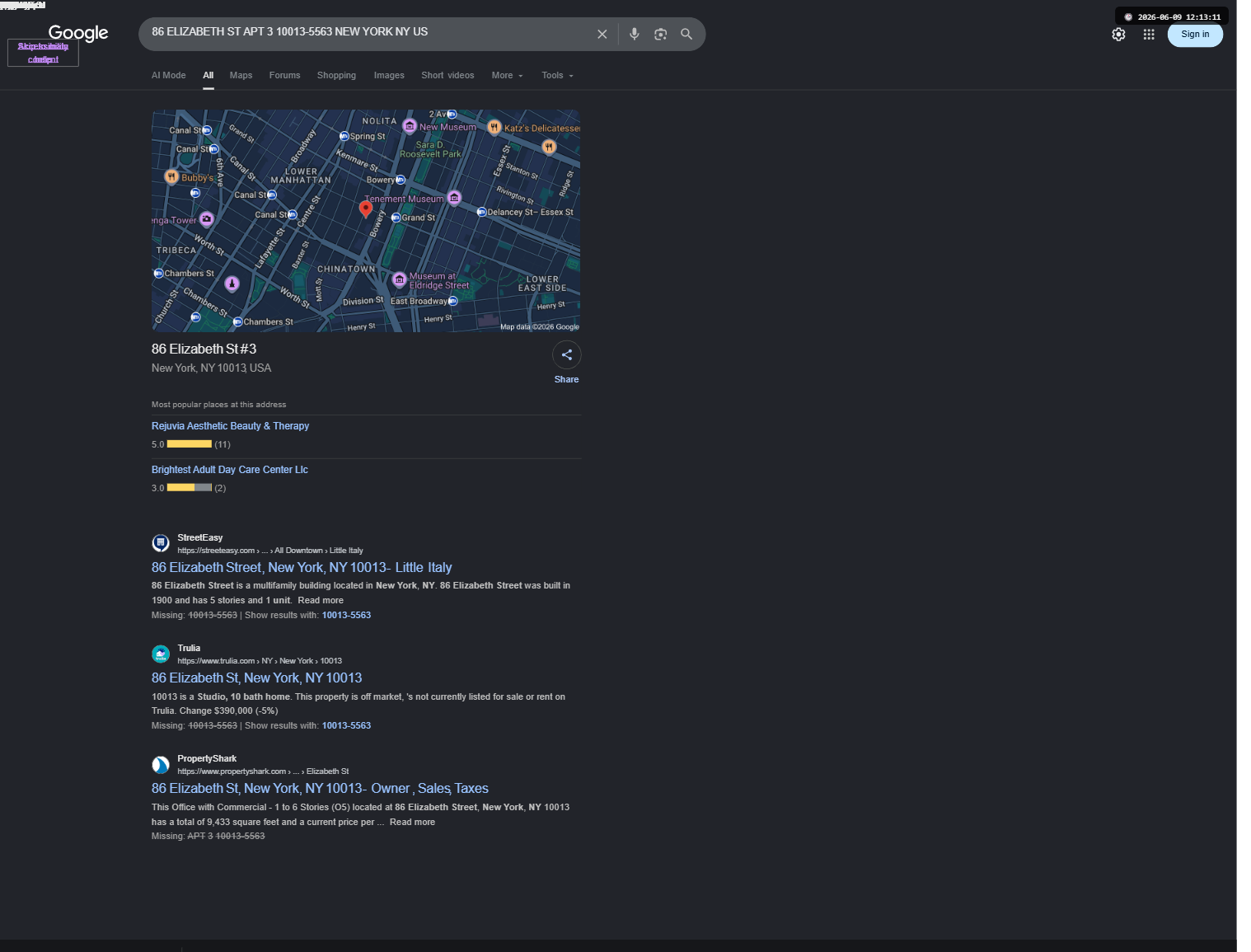Open PropertyShark site favicon
1251x952 pixels.
click(161, 764)
